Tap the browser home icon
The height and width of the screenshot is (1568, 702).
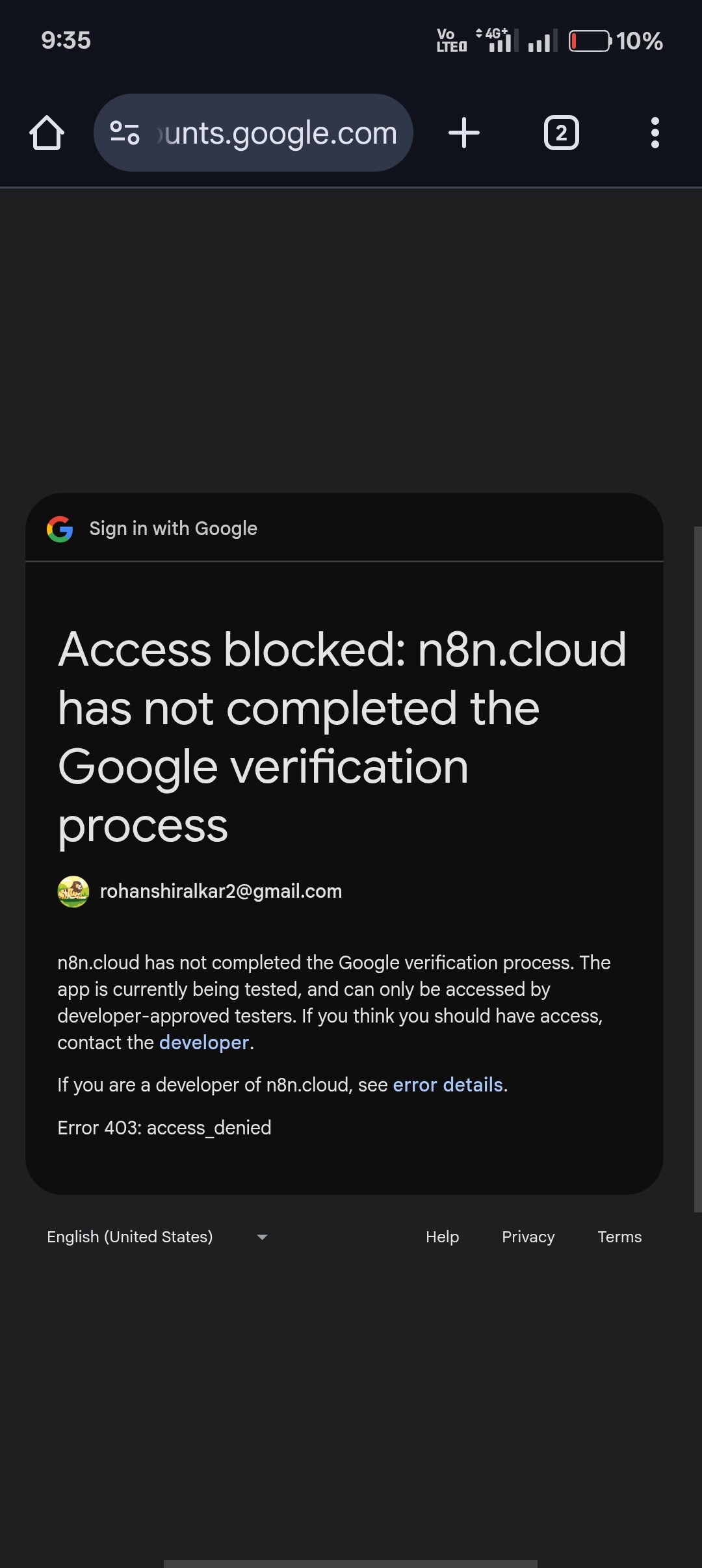47,133
